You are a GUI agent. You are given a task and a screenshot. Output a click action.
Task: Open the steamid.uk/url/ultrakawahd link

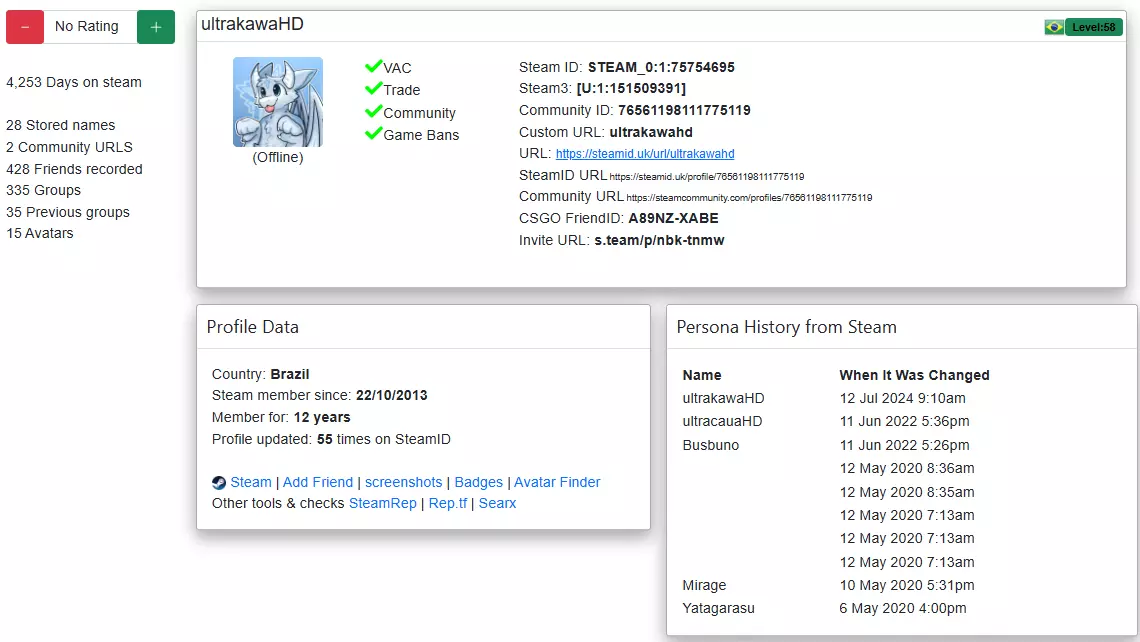click(x=645, y=153)
